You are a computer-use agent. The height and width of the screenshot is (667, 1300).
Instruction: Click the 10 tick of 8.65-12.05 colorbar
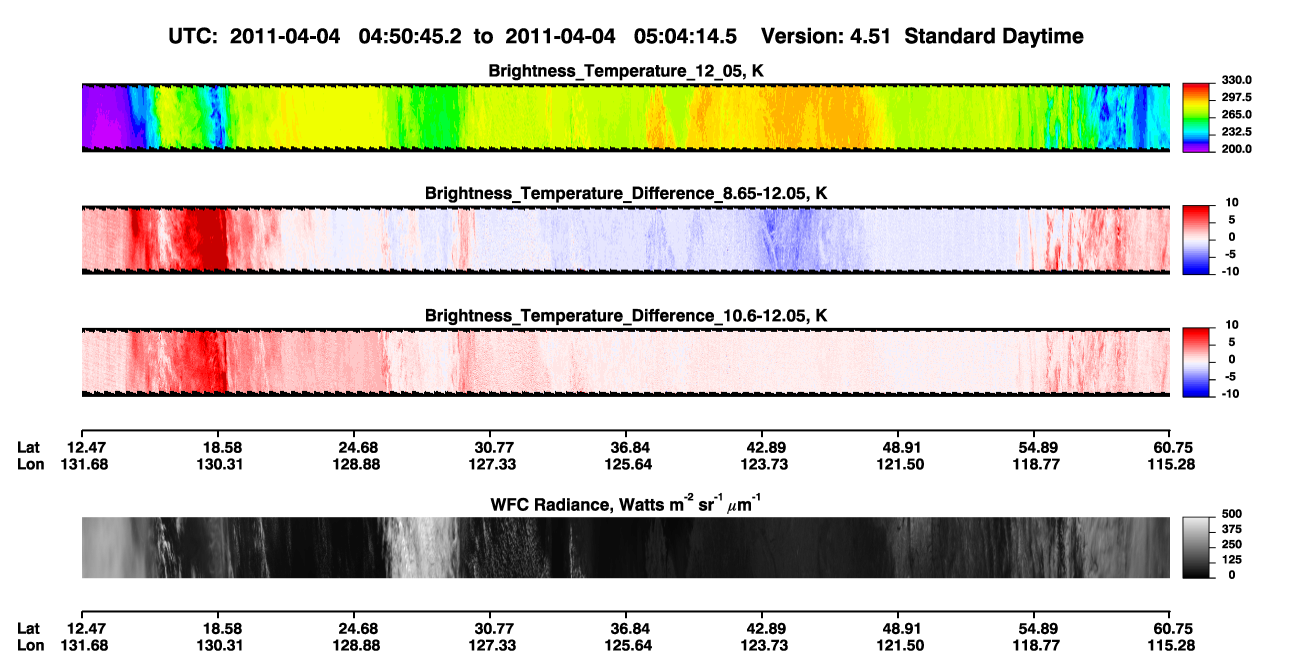tap(1232, 203)
